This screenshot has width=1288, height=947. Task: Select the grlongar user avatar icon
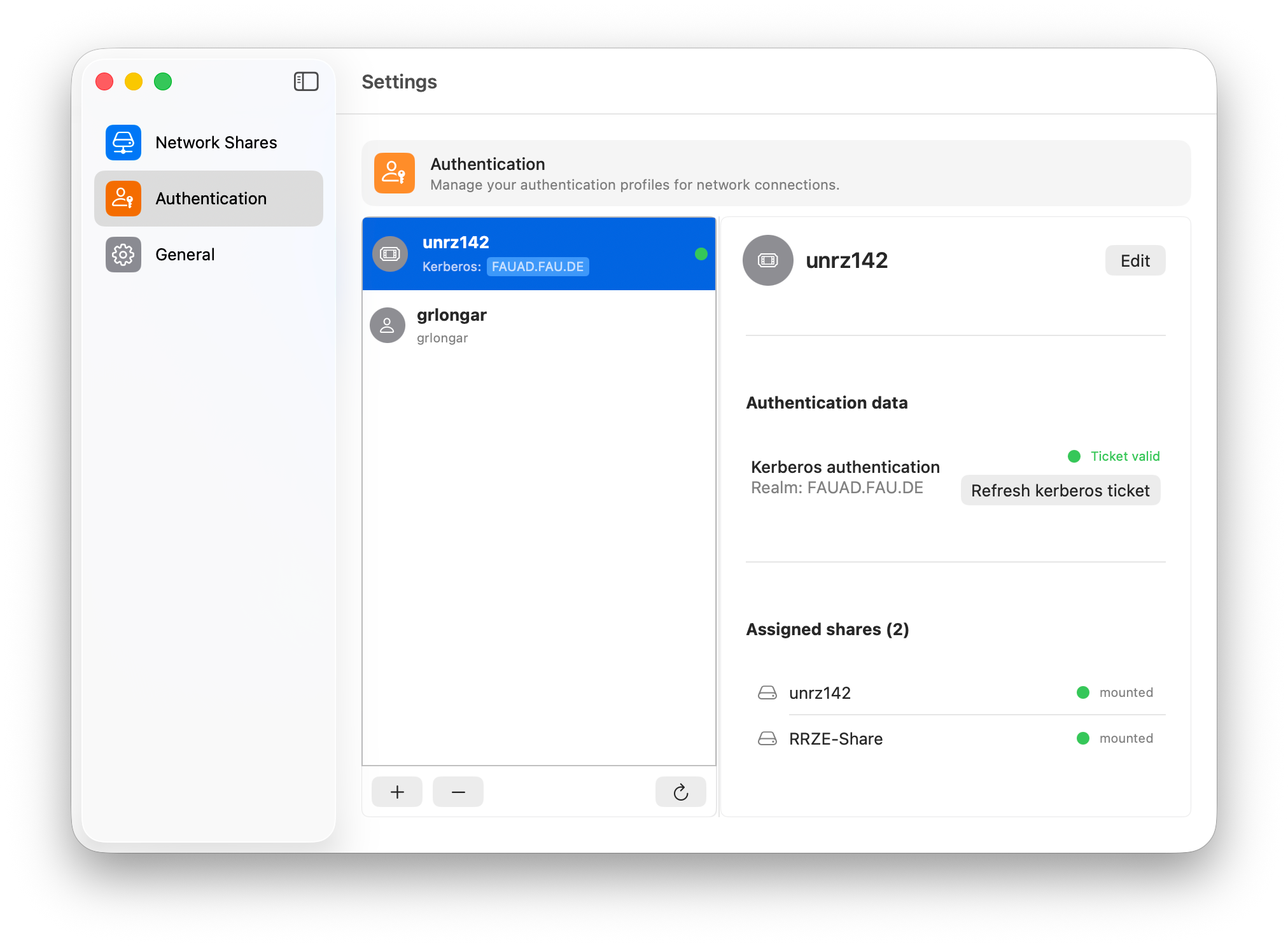(387, 325)
